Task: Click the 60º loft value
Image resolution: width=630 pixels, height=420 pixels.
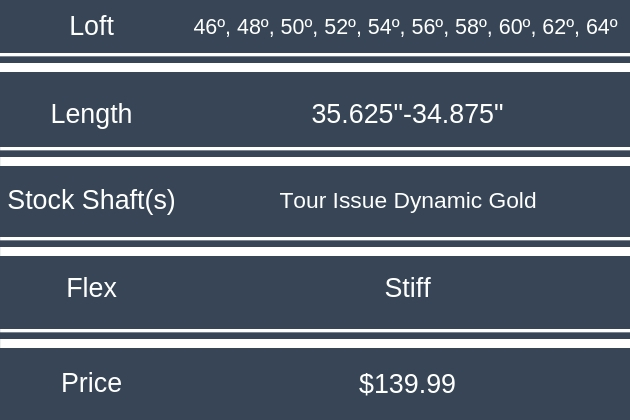Action: point(515,28)
